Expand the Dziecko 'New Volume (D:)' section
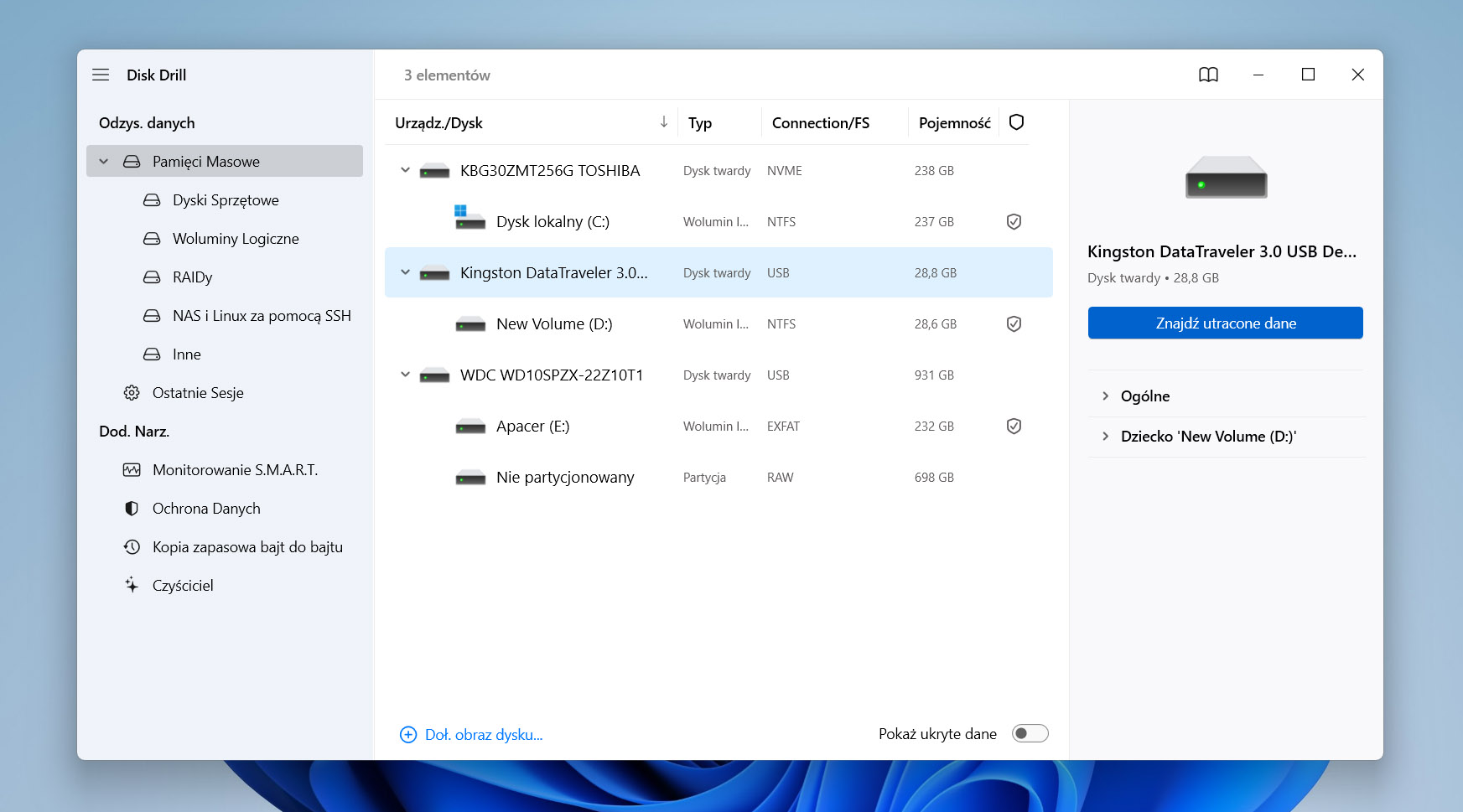Image resolution: width=1463 pixels, height=812 pixels. [x=1105, y=437]
